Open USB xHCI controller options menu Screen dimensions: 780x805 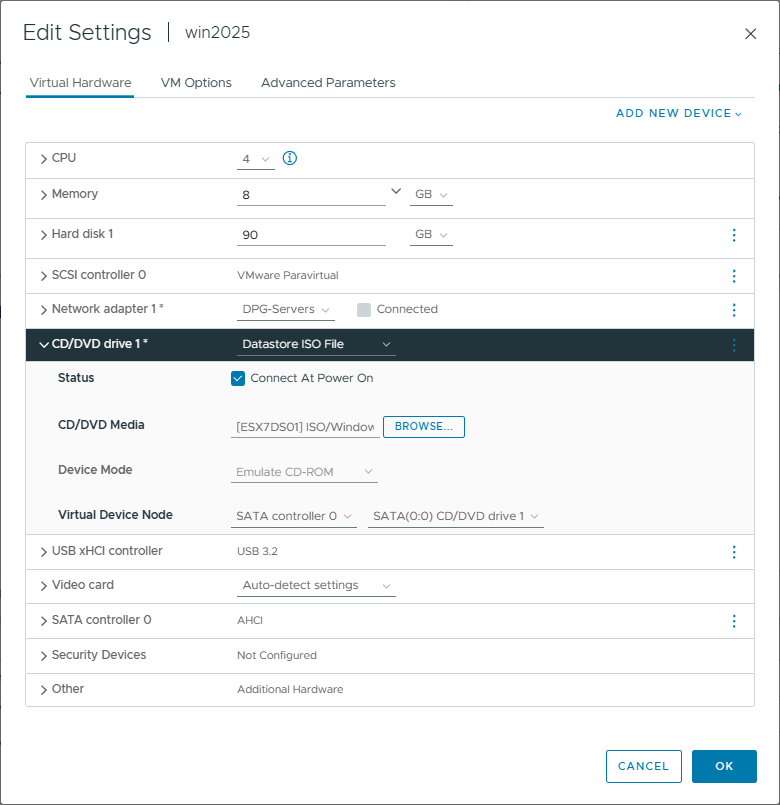[x=734, y=552]
